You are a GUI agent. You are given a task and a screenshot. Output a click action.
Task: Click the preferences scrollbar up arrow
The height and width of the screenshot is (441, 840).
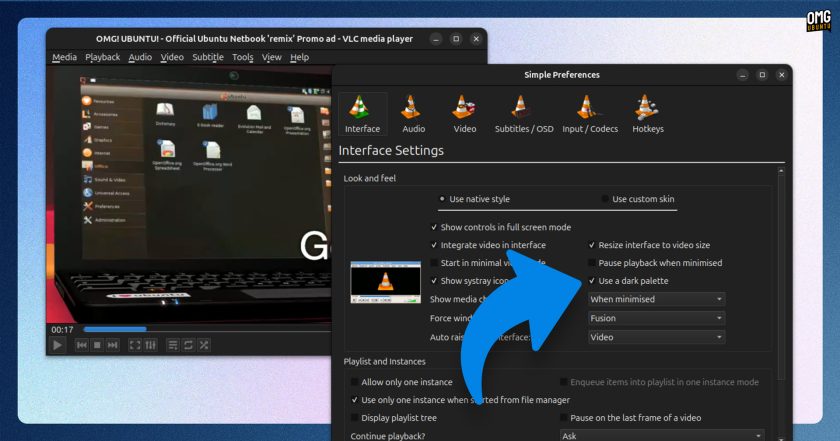781,171
